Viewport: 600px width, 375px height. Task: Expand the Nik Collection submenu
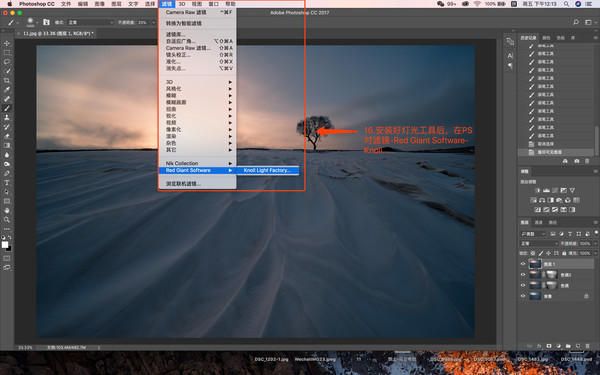point(197,163)
